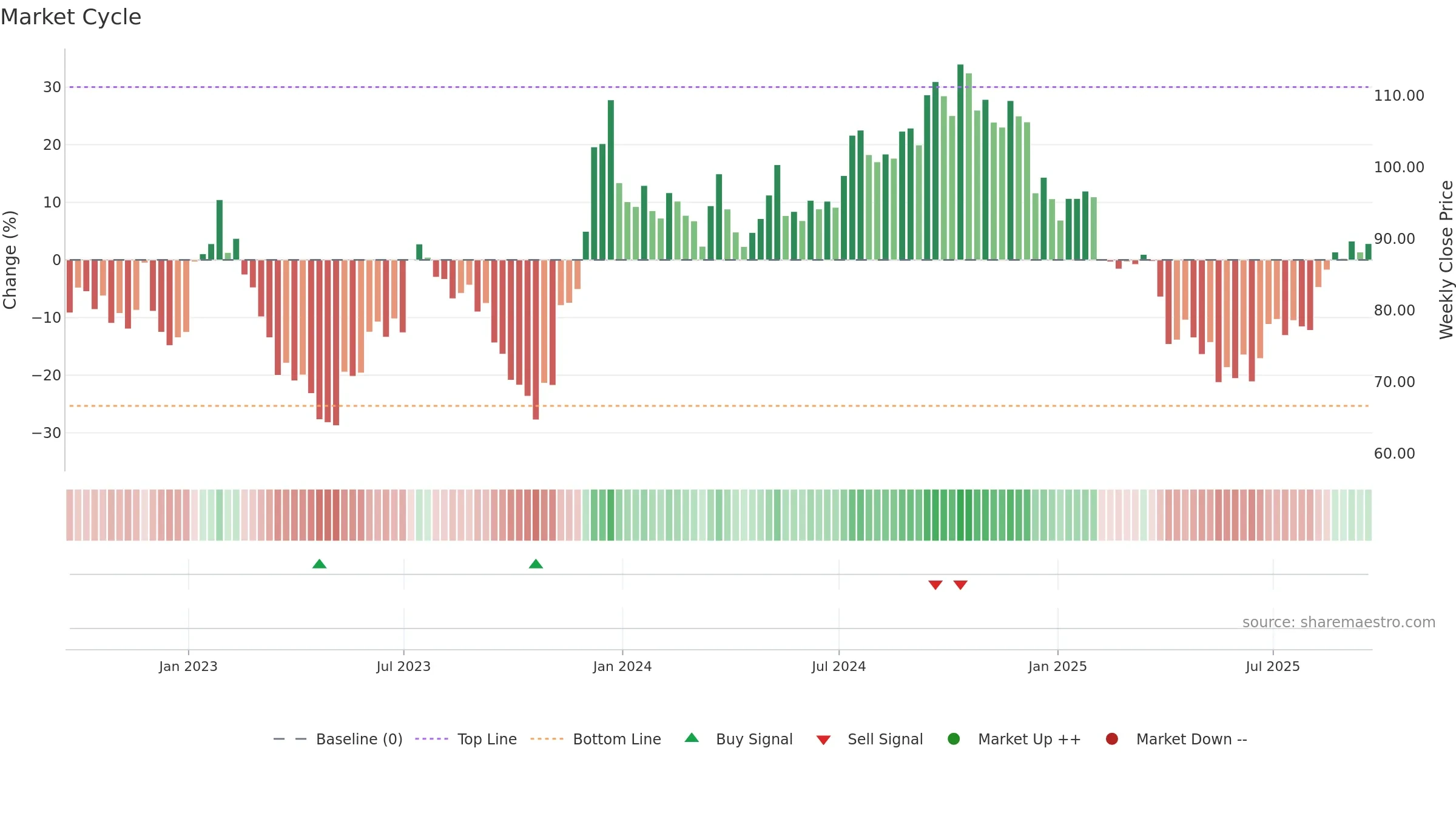Click the second green buy signal triangle
1456x819 pixels.
click(x=536, y=564)
